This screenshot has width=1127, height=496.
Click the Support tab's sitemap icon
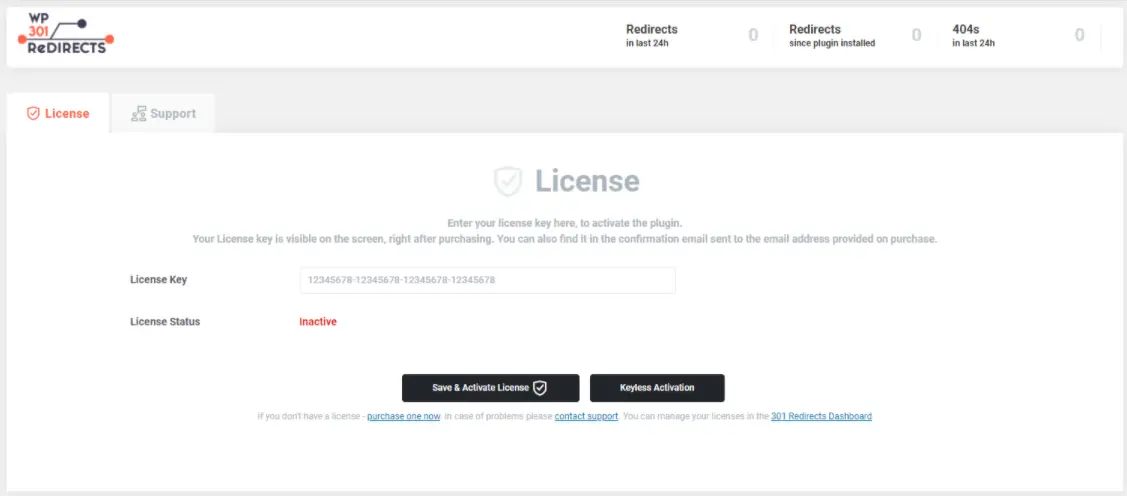click(x=139, y=114)
